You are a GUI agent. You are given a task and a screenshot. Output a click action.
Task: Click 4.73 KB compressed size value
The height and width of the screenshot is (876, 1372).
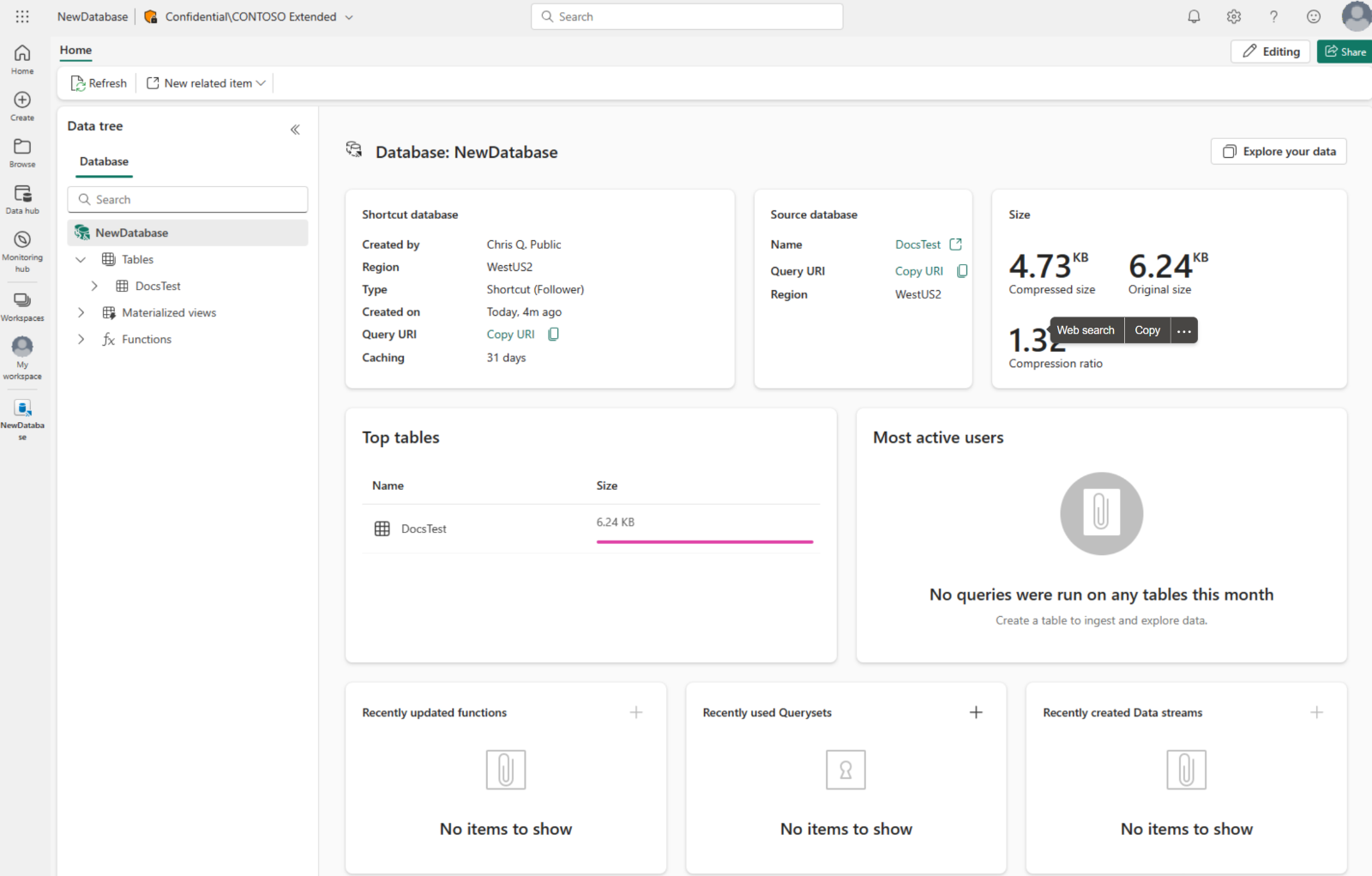[x=1049, y=265]
